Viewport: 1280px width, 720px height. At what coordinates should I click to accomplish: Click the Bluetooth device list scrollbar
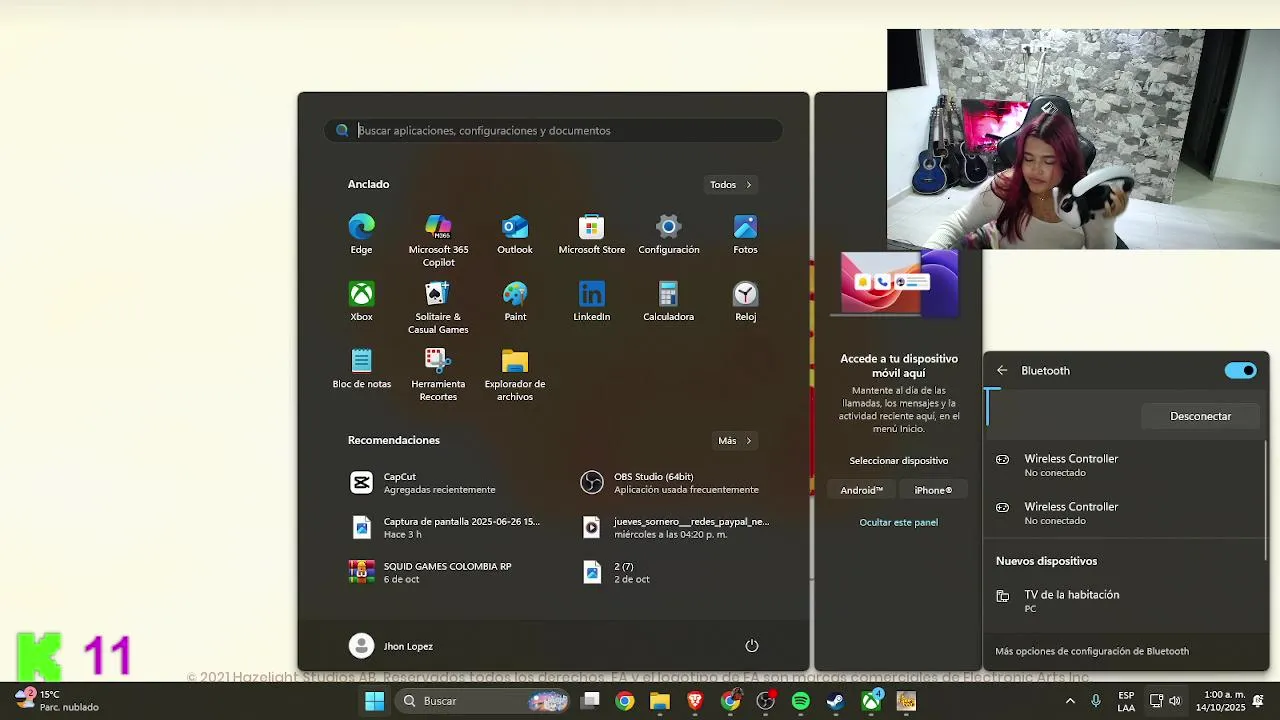coord(1266,500)
